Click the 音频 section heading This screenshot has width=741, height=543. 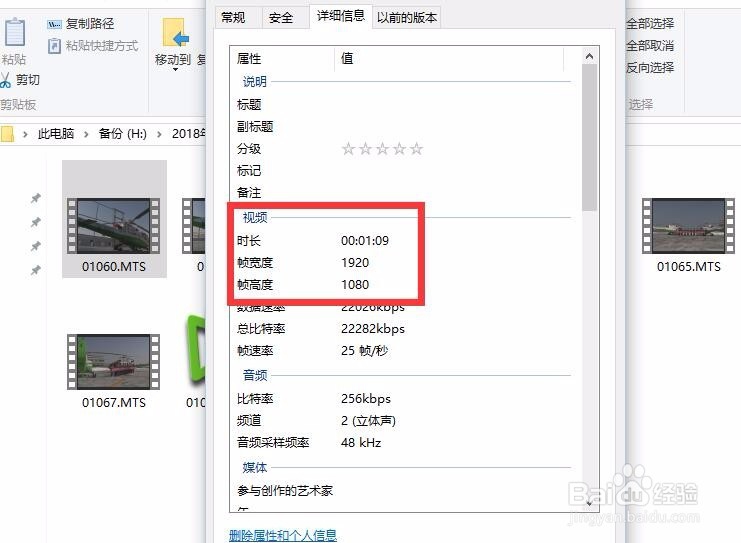pyautogui.click(x=255, y=375)
